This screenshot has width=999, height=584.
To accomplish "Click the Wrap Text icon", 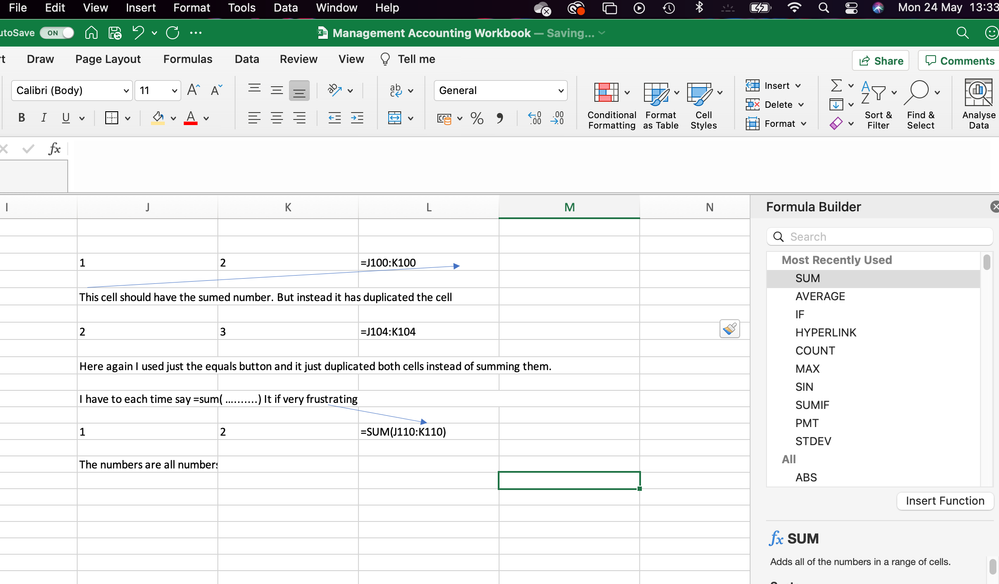I will pyautogui.click(x=396, y=90).
